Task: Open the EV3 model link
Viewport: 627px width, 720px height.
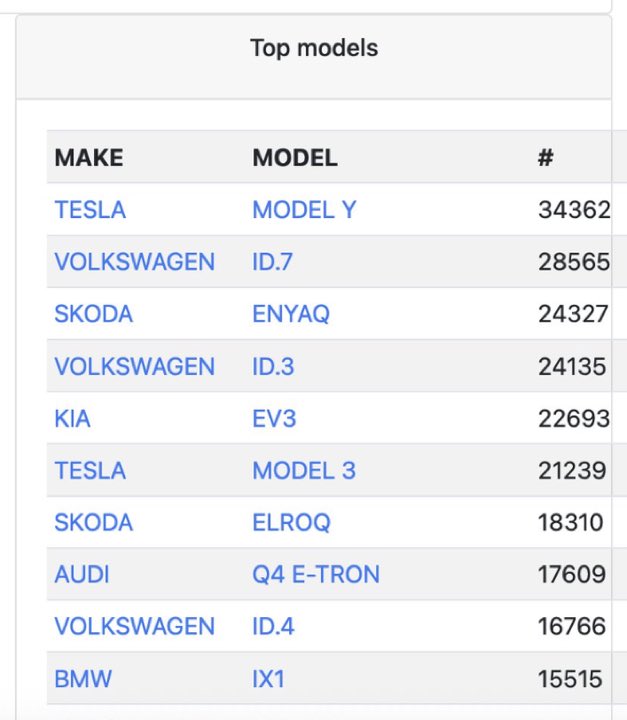Action: [x=274, y=419]
